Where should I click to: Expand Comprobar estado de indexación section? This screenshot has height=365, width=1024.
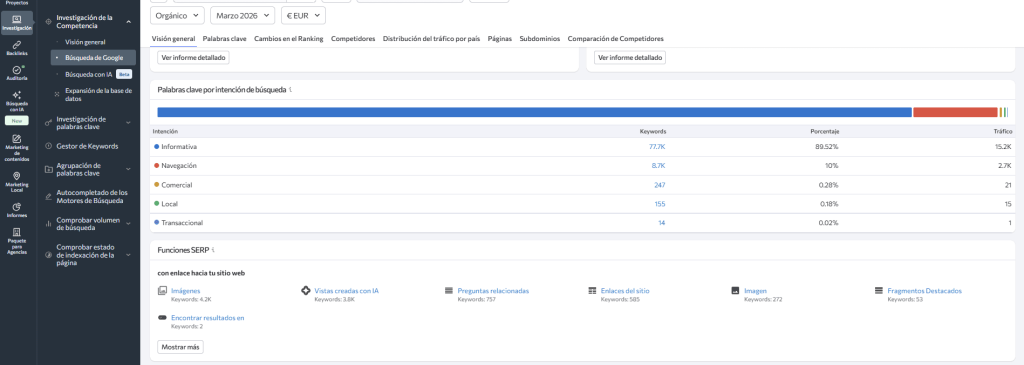tap(128, 255)
